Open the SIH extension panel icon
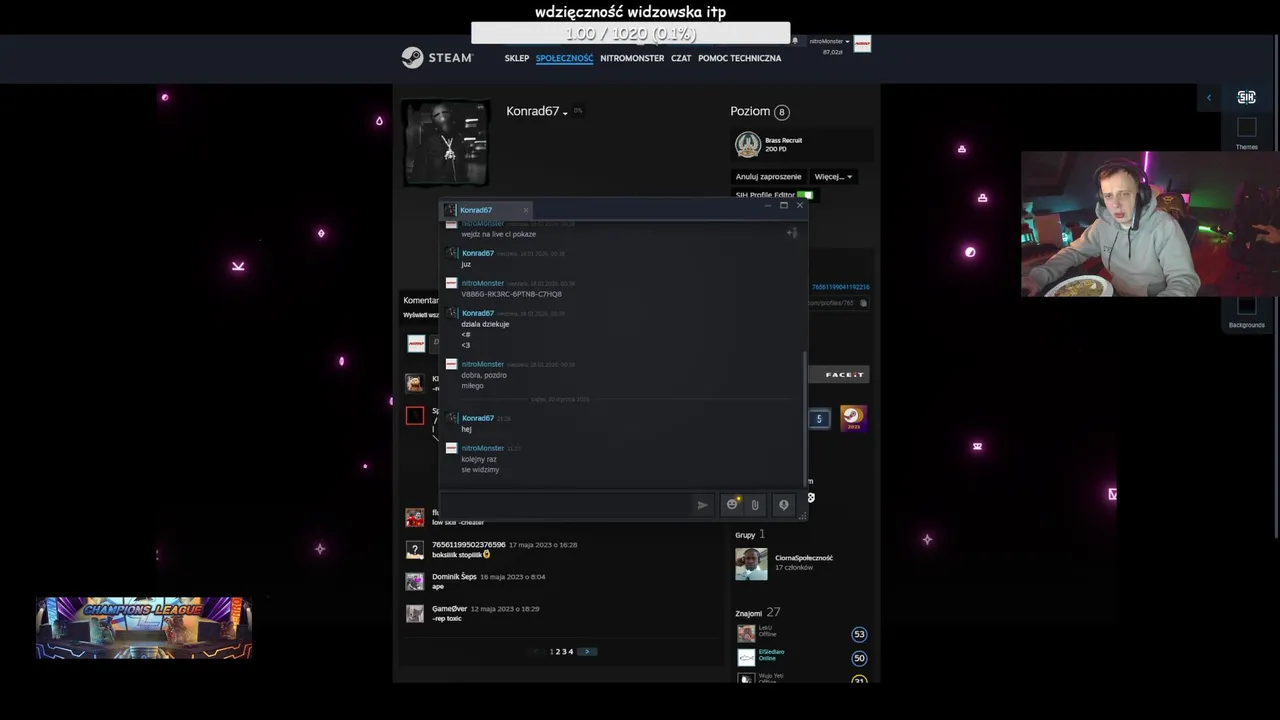This screenshot has height=720, width=1280. click(1246, 97)
